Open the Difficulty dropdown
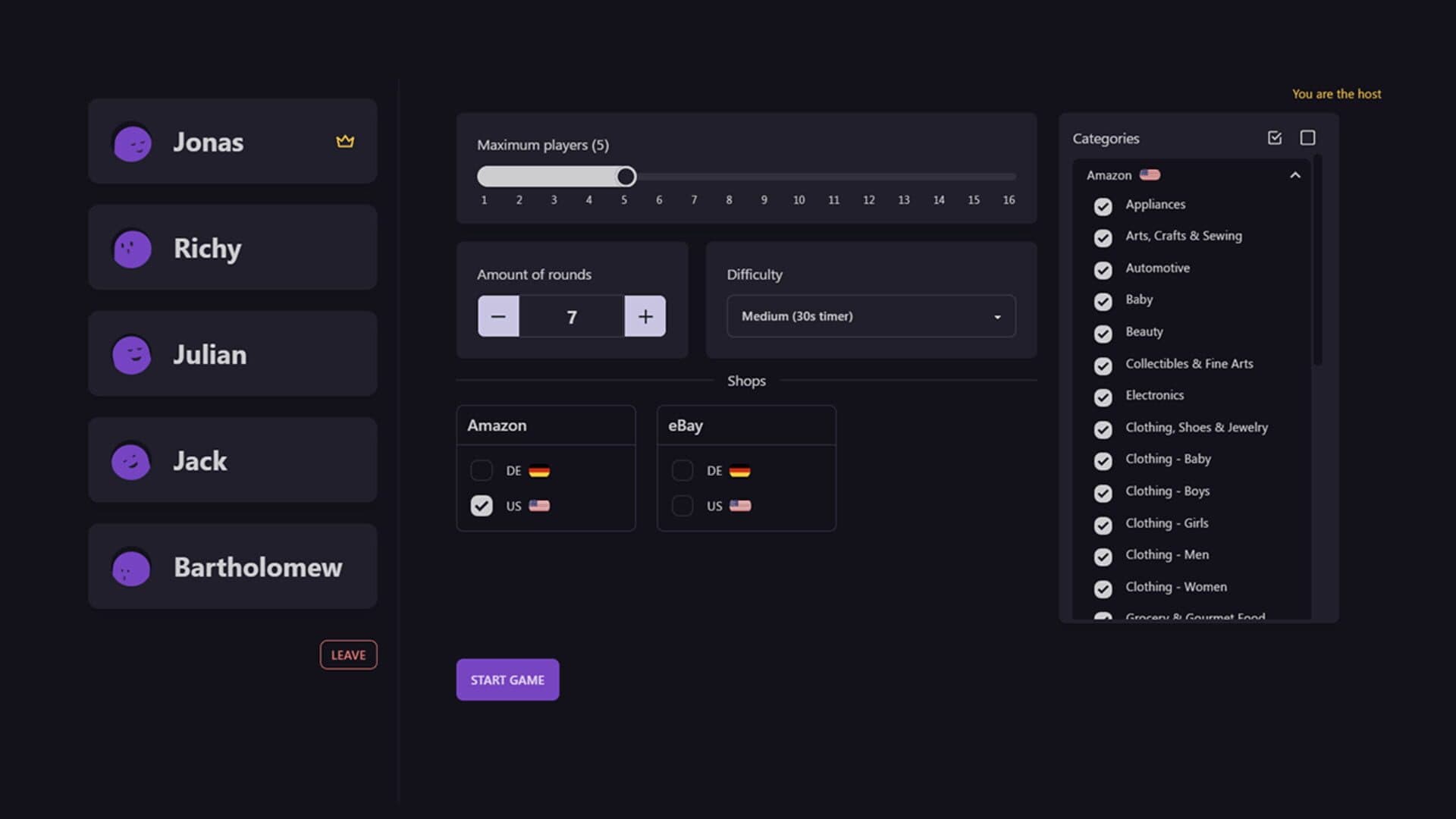The image size is (1456, 819). [871, 316]
